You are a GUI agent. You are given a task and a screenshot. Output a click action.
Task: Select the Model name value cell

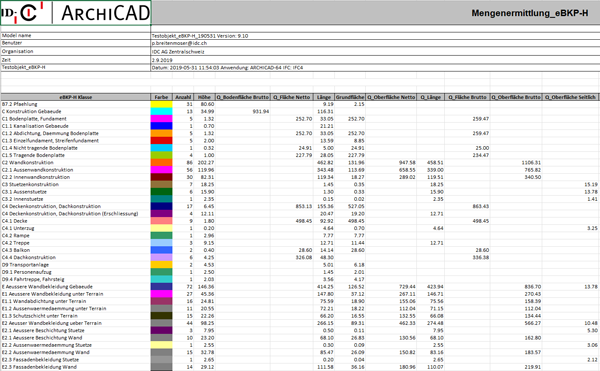pos(200,36)
